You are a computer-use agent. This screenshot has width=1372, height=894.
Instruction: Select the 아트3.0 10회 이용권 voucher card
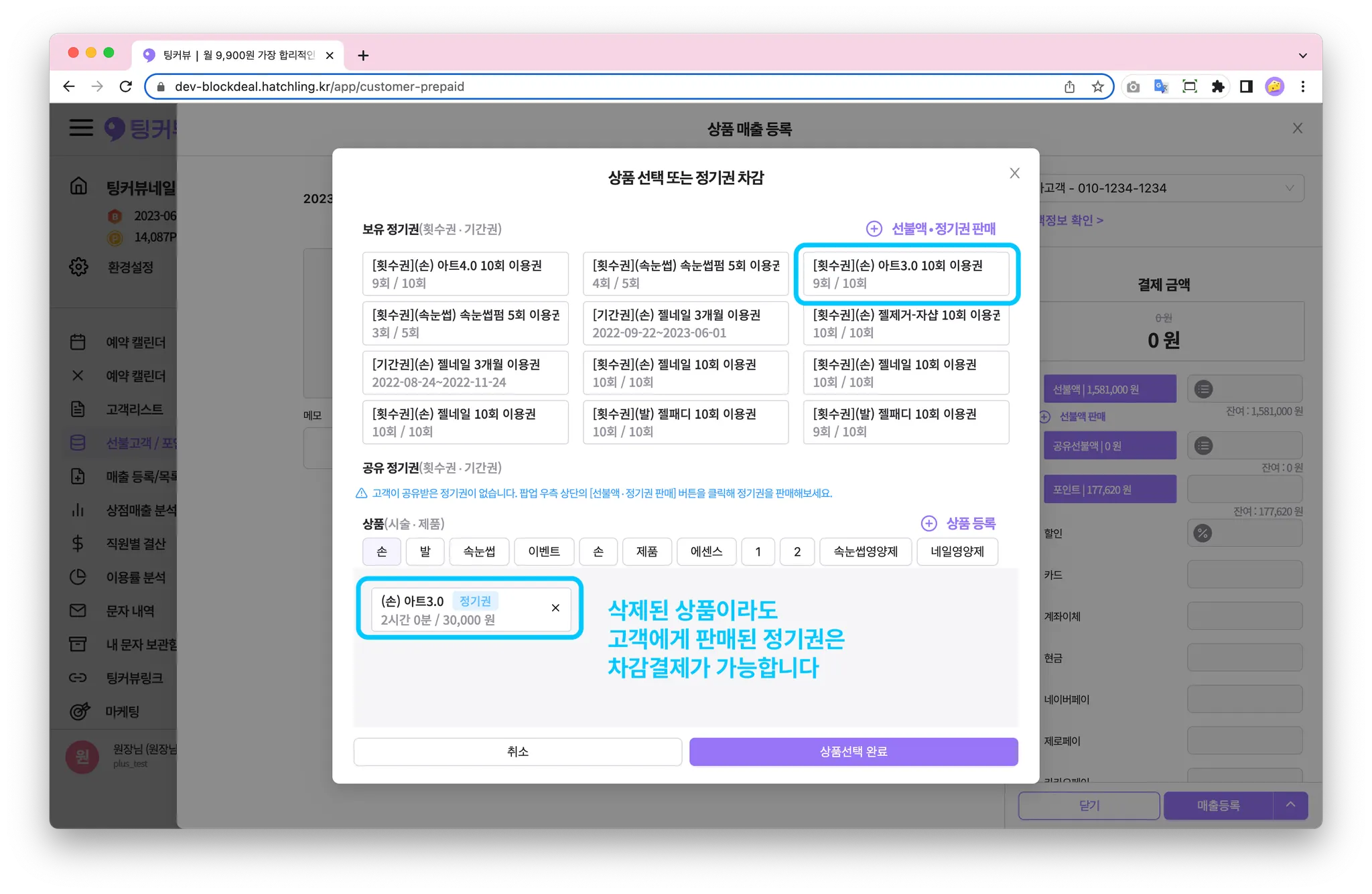(906, 274)
